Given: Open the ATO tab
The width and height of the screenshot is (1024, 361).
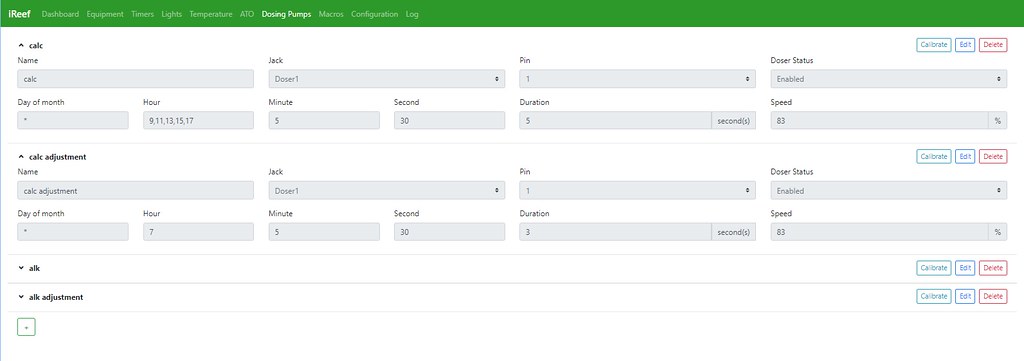Looking at the screenshot, I should tap(247, 14).
